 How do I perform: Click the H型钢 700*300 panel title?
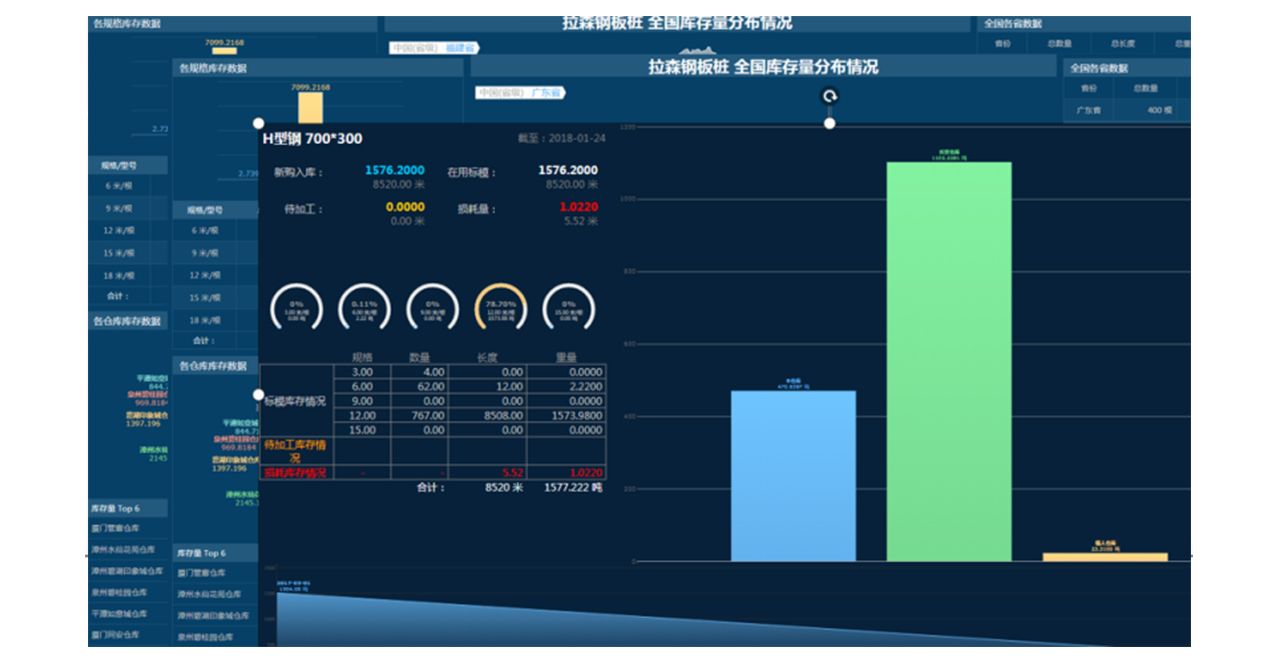[x=313, y=138]
